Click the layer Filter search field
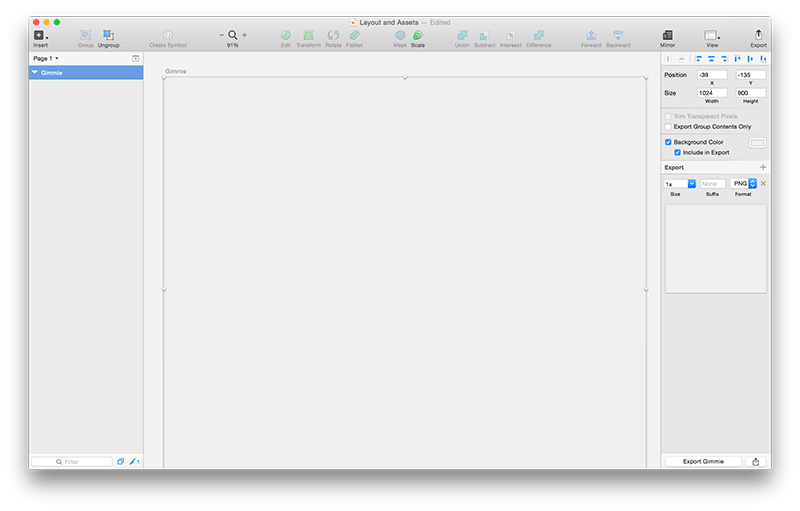This screenshot has height=511, width=800. click(x=72, y=462)
